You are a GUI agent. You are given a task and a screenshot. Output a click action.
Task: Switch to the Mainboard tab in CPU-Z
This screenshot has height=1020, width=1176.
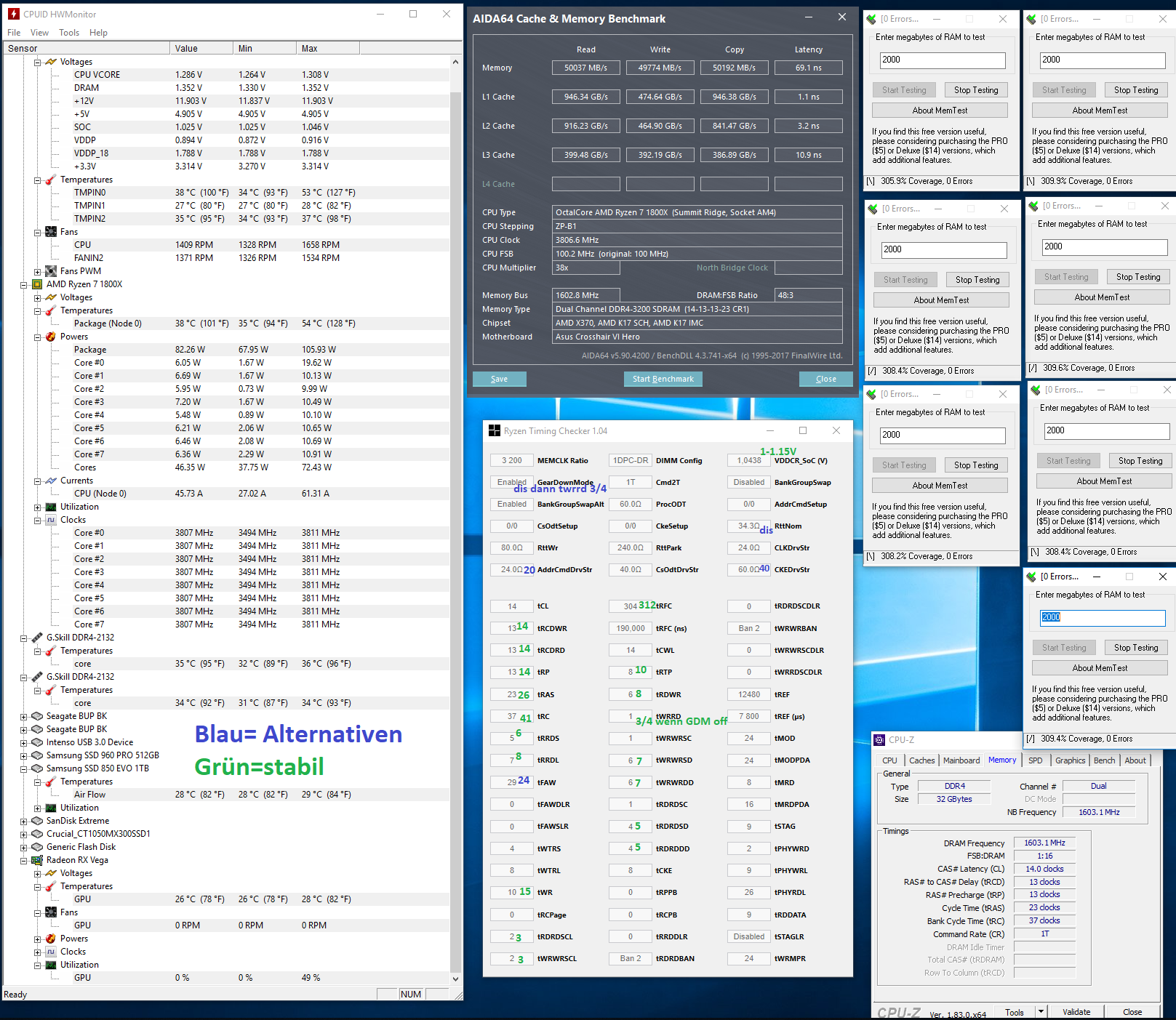click(x=961, y=760)
